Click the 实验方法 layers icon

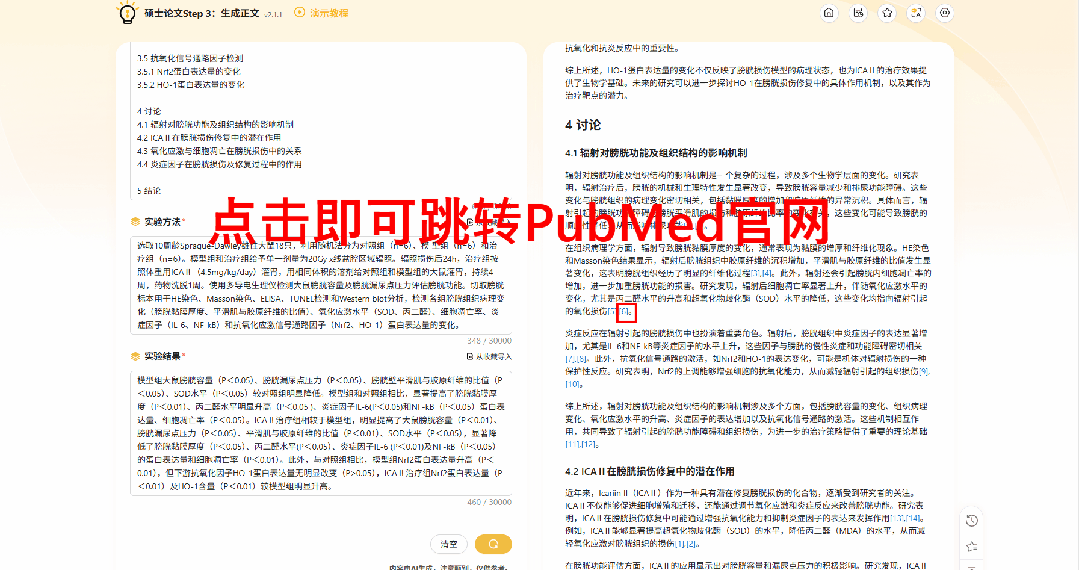click(136, 222)
